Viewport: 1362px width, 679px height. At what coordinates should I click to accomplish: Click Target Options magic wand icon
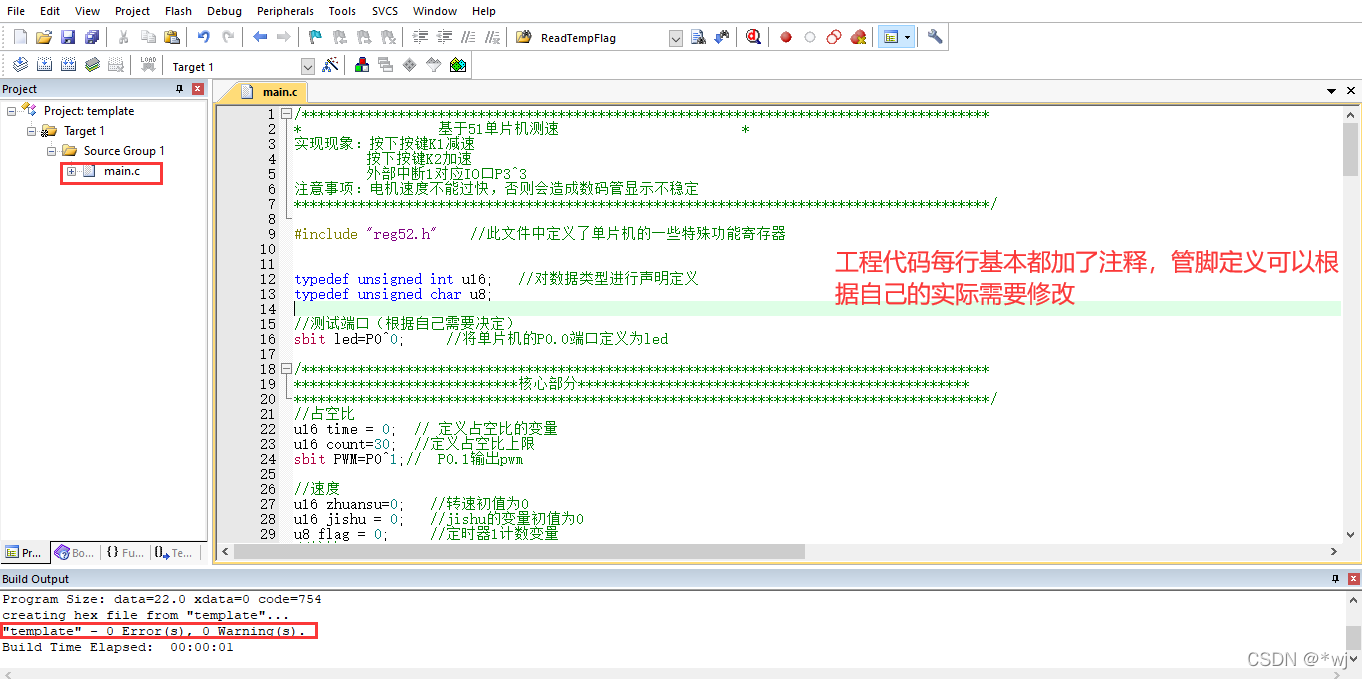pos(331,65)
